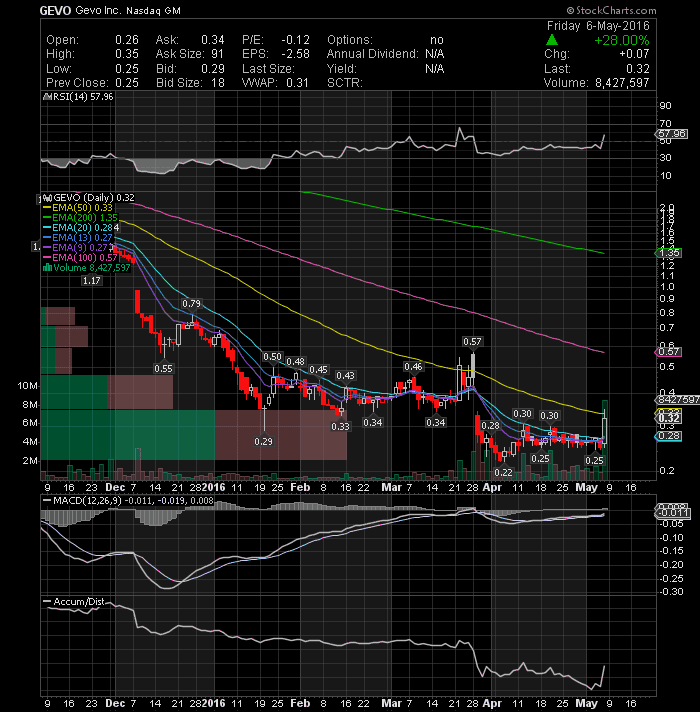Click the 0.50 price annotation
The height and width of the screenshot is (712, 700).
[272, 357]
